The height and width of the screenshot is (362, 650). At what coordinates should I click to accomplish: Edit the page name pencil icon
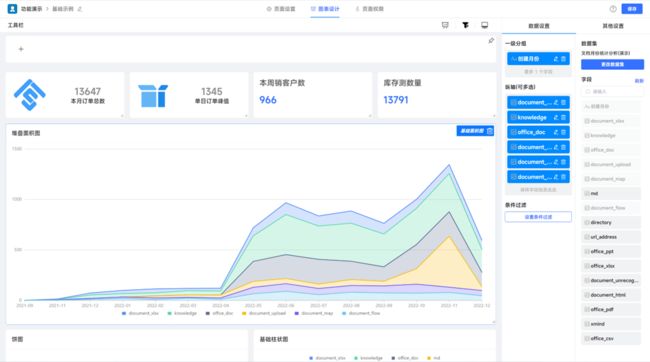click(80, 9)
